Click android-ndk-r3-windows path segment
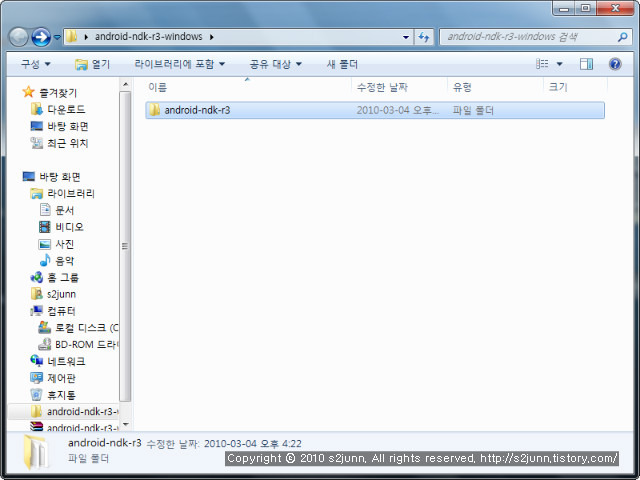 [x=149, y=37]
